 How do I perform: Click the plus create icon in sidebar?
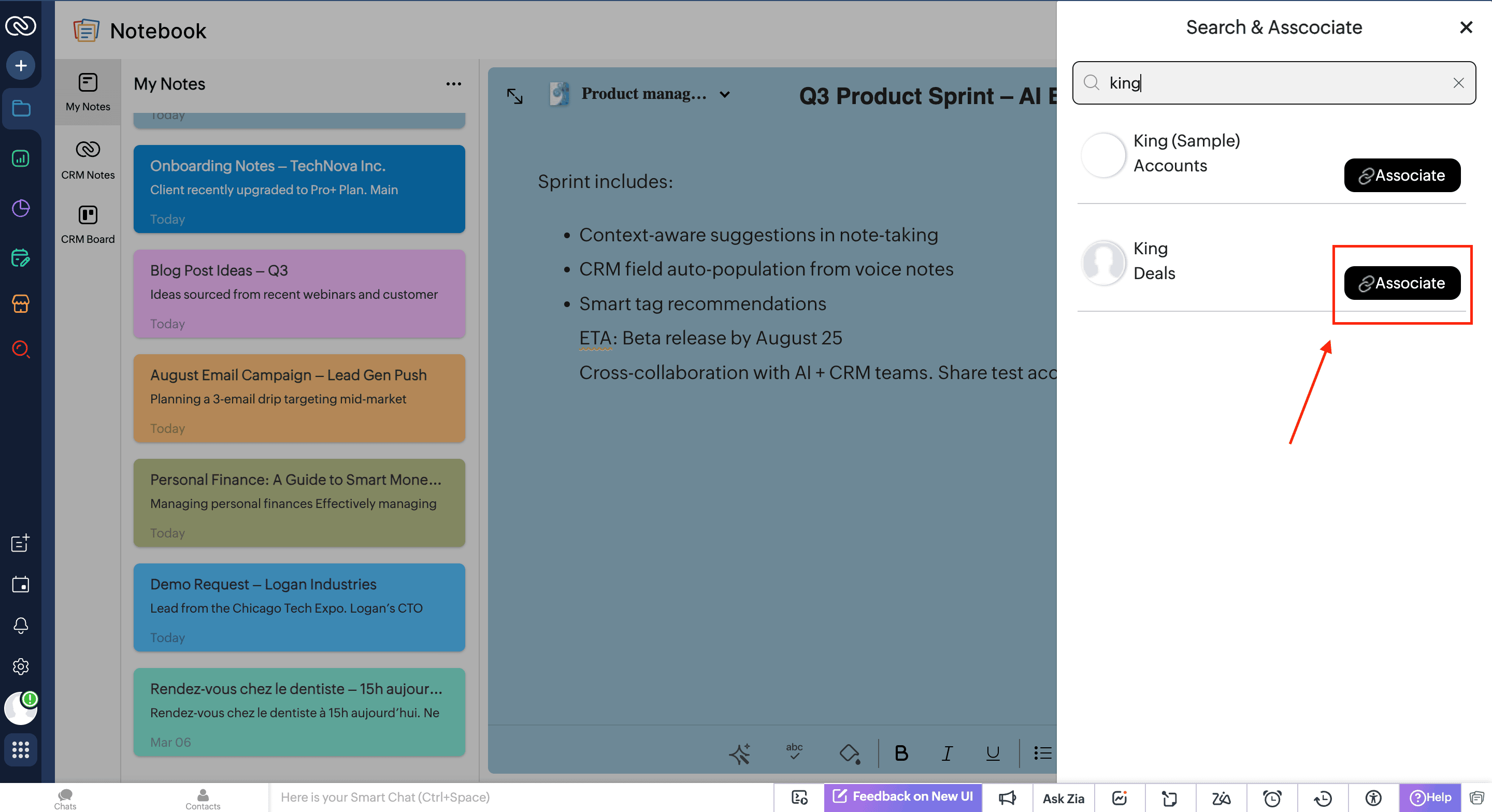(x=21, y=65)
